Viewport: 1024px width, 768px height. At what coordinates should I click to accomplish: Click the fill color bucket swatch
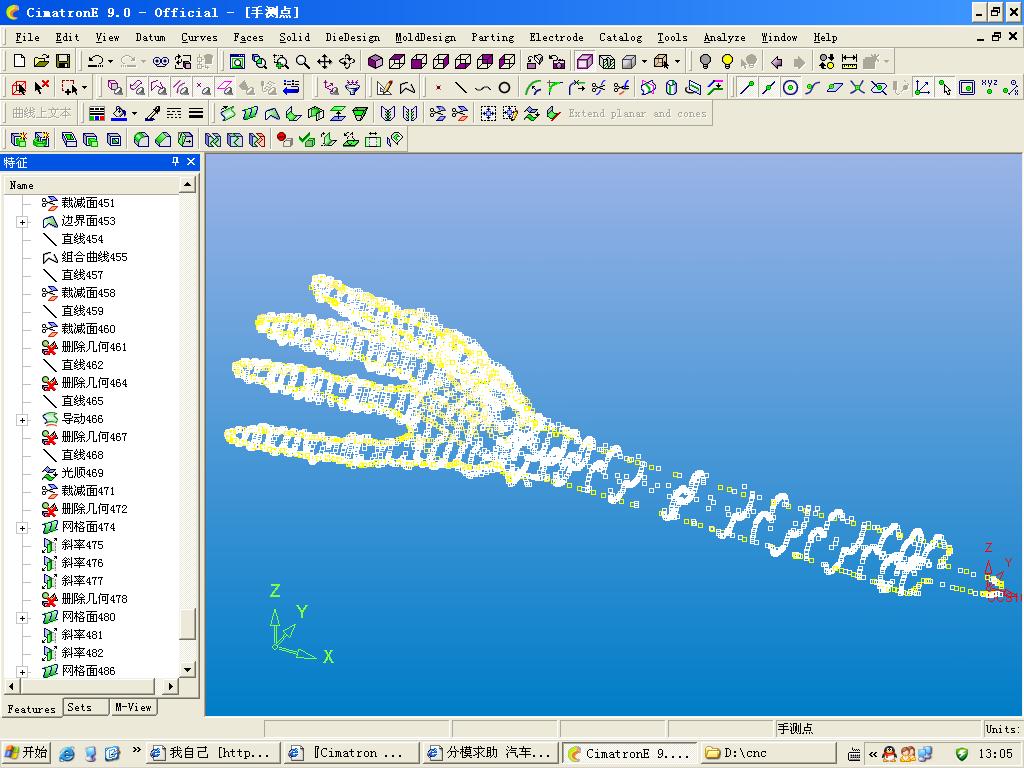tap(119, 114)
